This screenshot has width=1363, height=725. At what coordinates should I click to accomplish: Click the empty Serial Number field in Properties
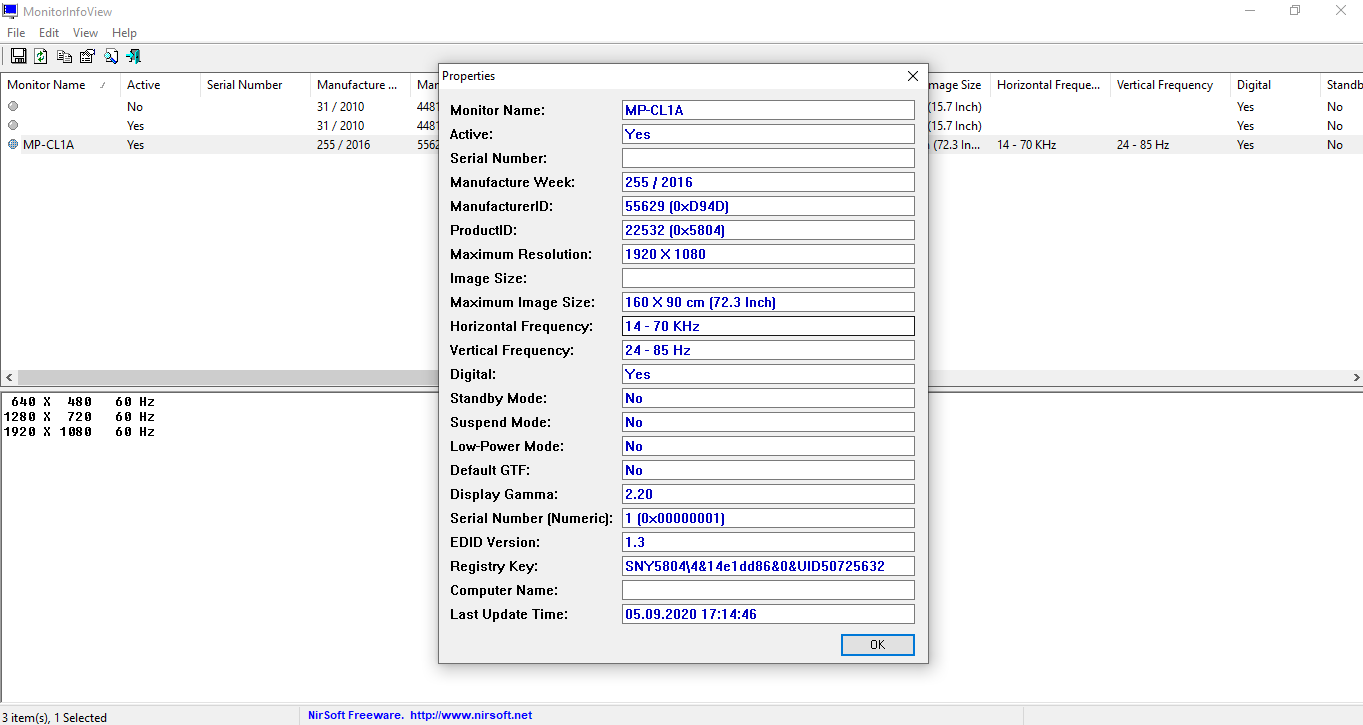click(768, 158)
